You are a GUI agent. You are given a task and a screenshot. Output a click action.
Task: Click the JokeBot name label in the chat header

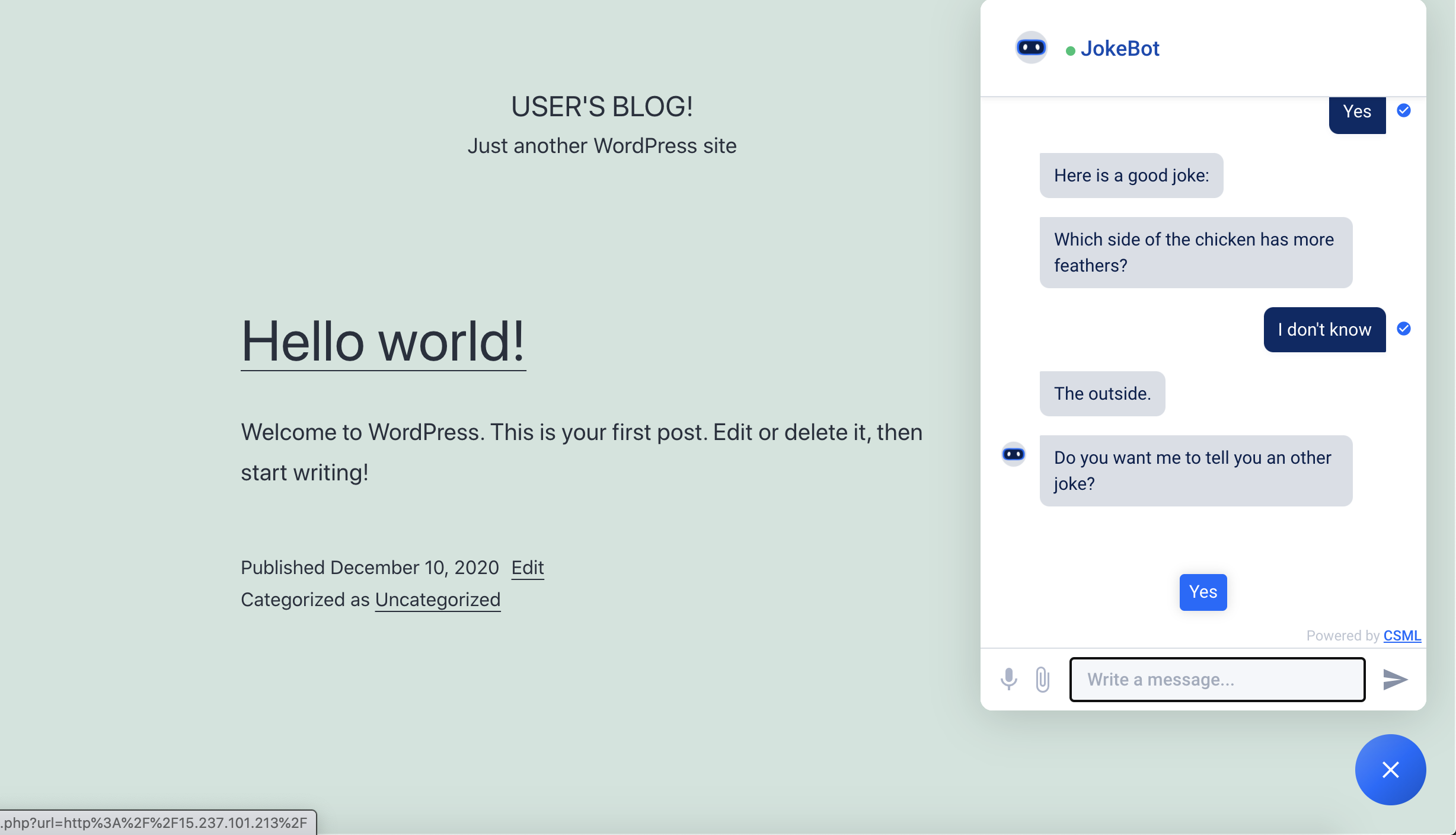coord(1120,48)
